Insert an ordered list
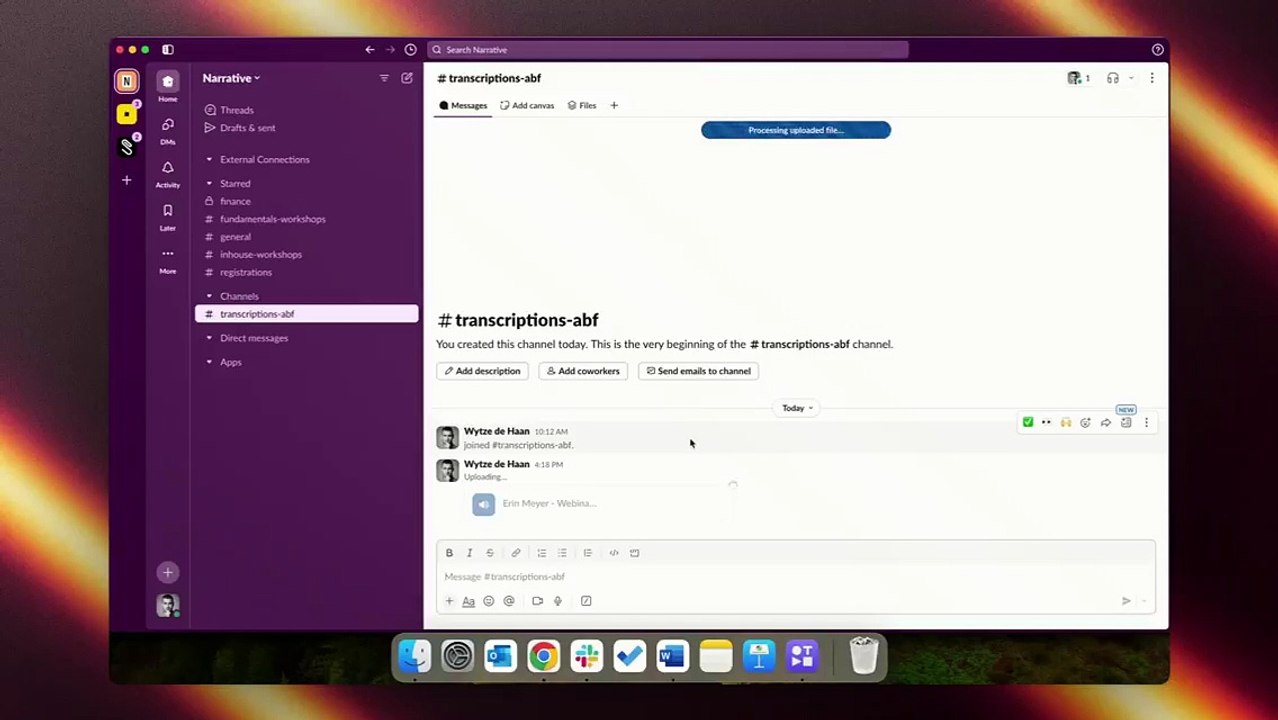Screen dimensions: 1278x720 tap(541, 553)
